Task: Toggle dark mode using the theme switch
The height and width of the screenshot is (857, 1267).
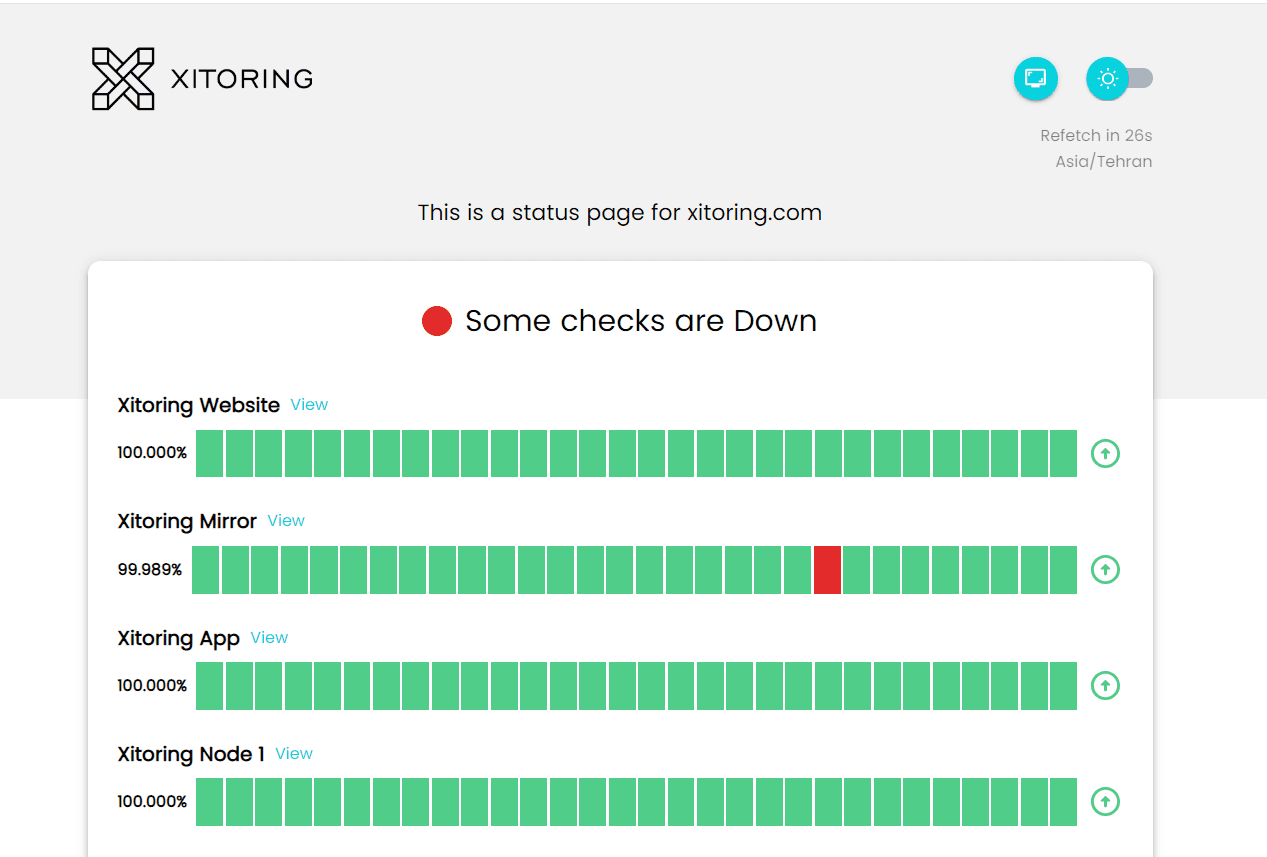Action: click(1120, 78)
